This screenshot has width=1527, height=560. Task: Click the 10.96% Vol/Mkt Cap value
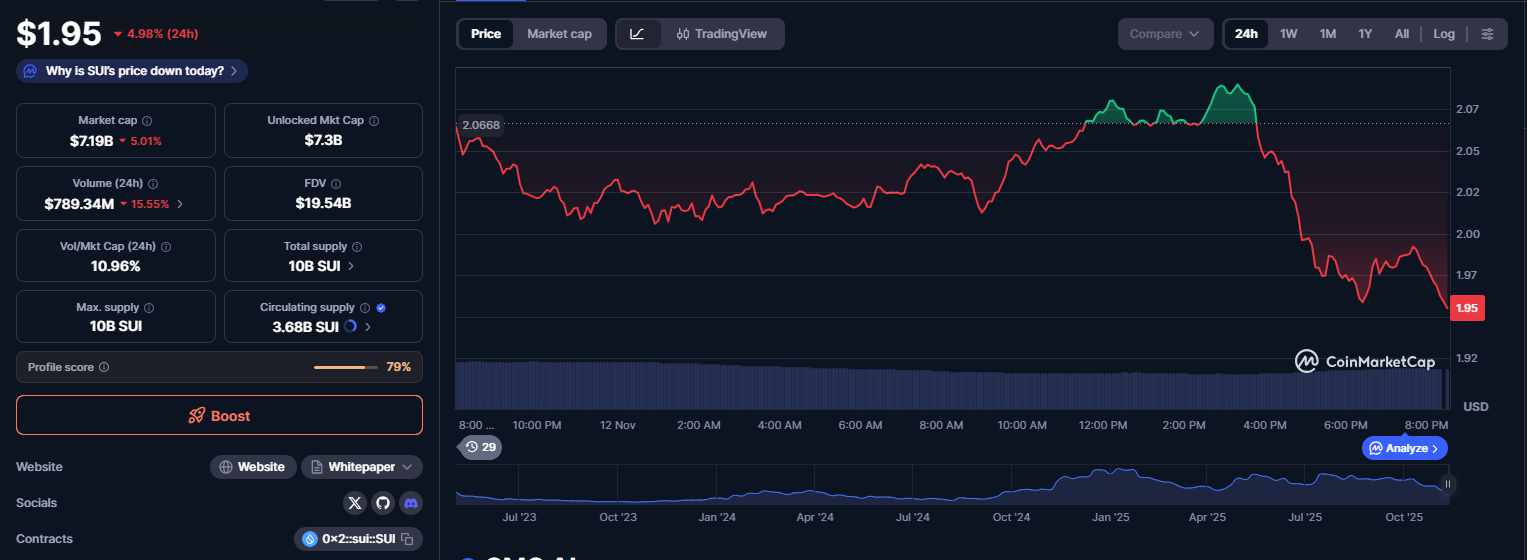click(x=115, y=266)
